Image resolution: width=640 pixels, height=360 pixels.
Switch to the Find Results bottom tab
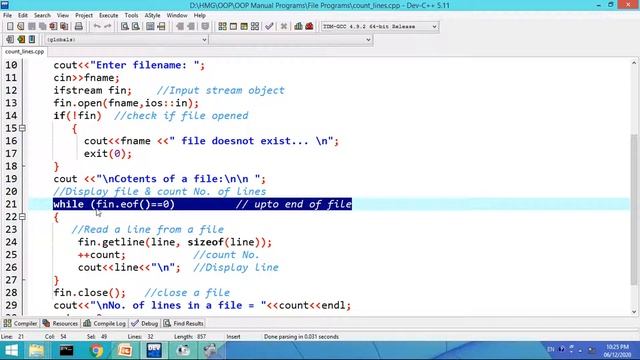tap(183, 323)
